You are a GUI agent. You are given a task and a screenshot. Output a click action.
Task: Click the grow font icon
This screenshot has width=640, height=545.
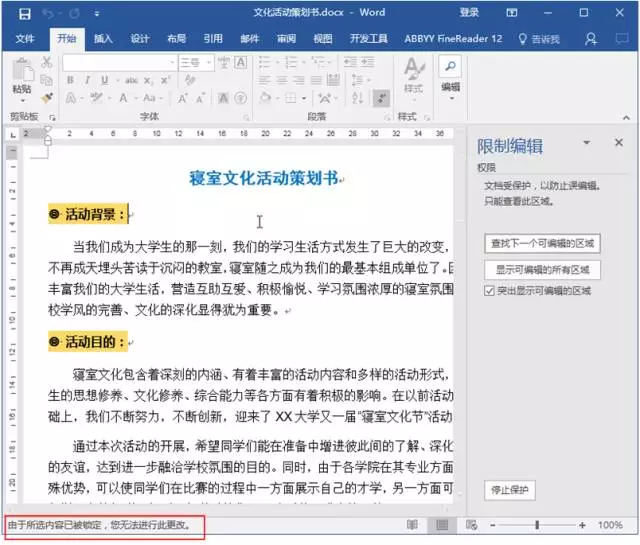[182, 98]
